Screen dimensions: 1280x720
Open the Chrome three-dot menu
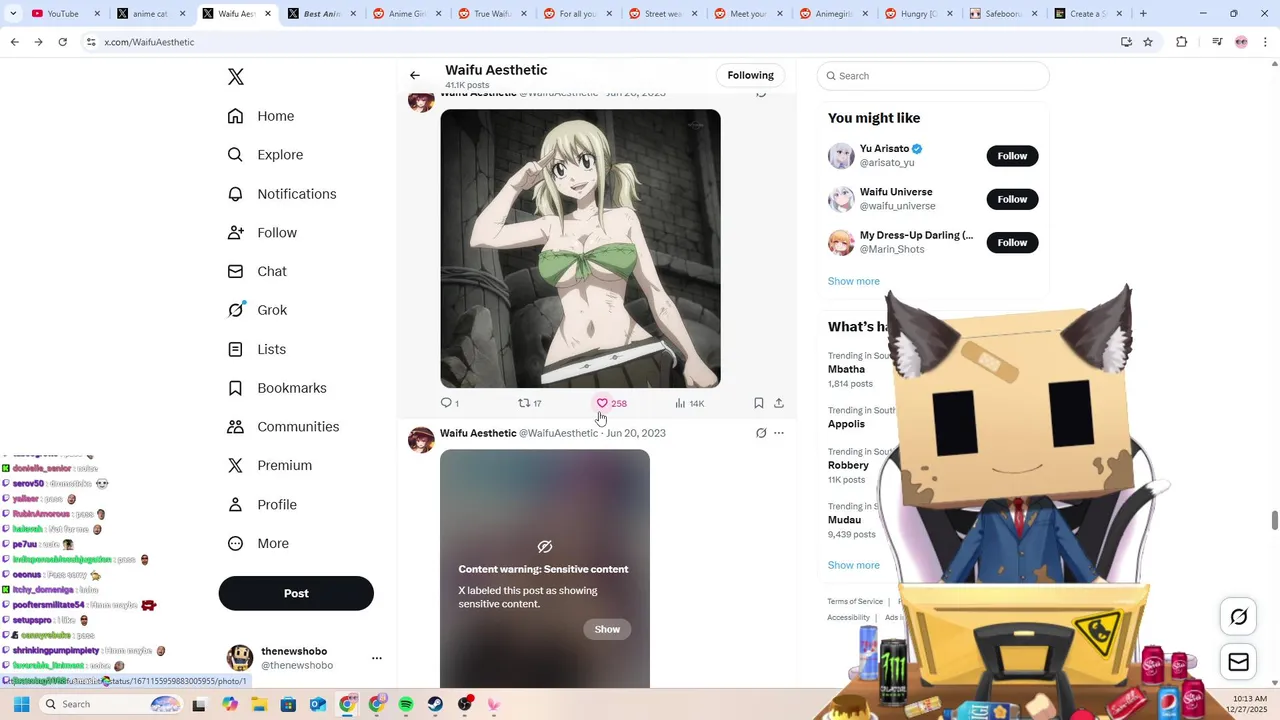click(x=1265, y=42)
